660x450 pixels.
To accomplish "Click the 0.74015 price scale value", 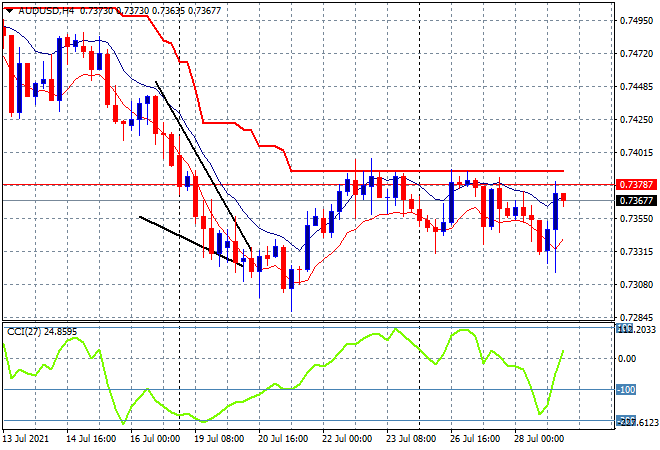I will pyautogui.click(x=636, y=153).
